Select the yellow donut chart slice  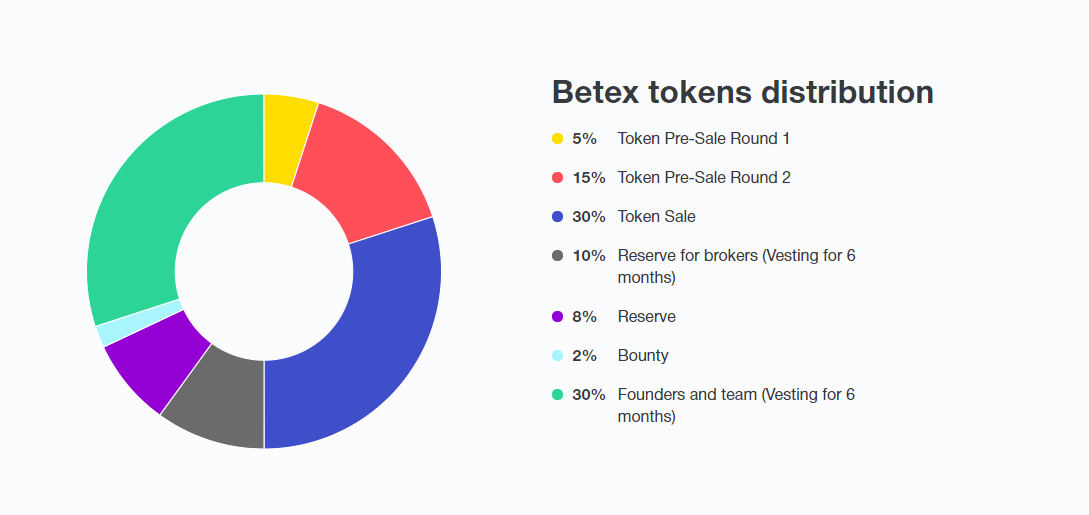tap(286, 140)
